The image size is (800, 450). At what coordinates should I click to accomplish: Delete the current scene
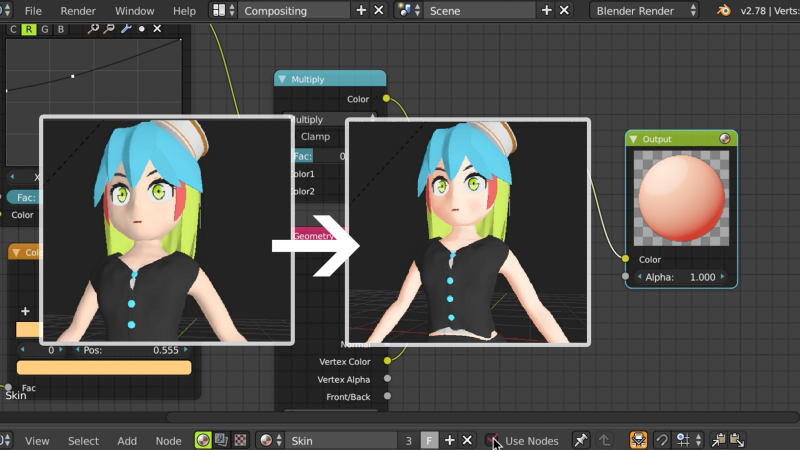pos(564,10)
